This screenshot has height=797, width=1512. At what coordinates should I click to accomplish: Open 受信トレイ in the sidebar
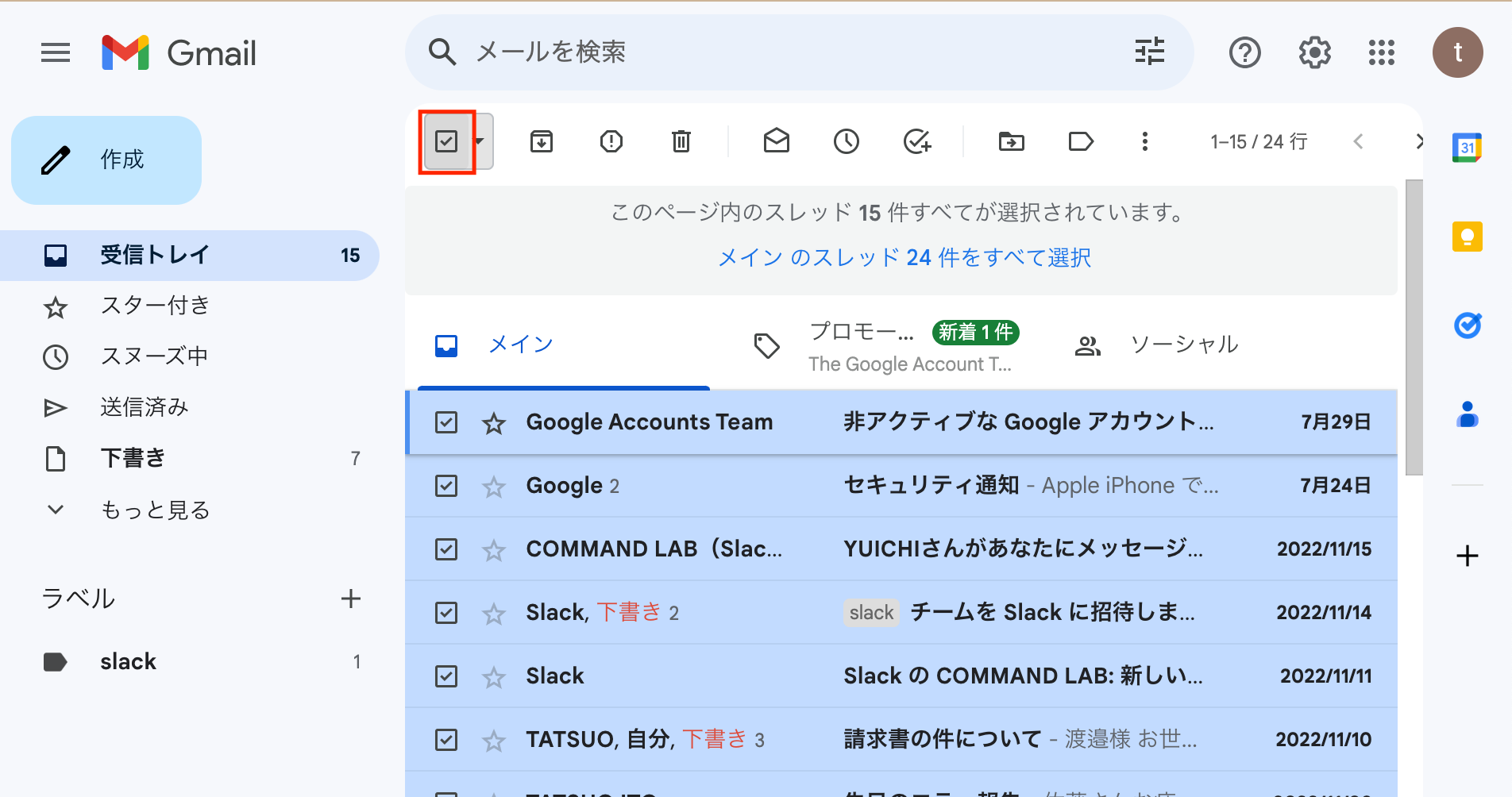coord(189,256)
